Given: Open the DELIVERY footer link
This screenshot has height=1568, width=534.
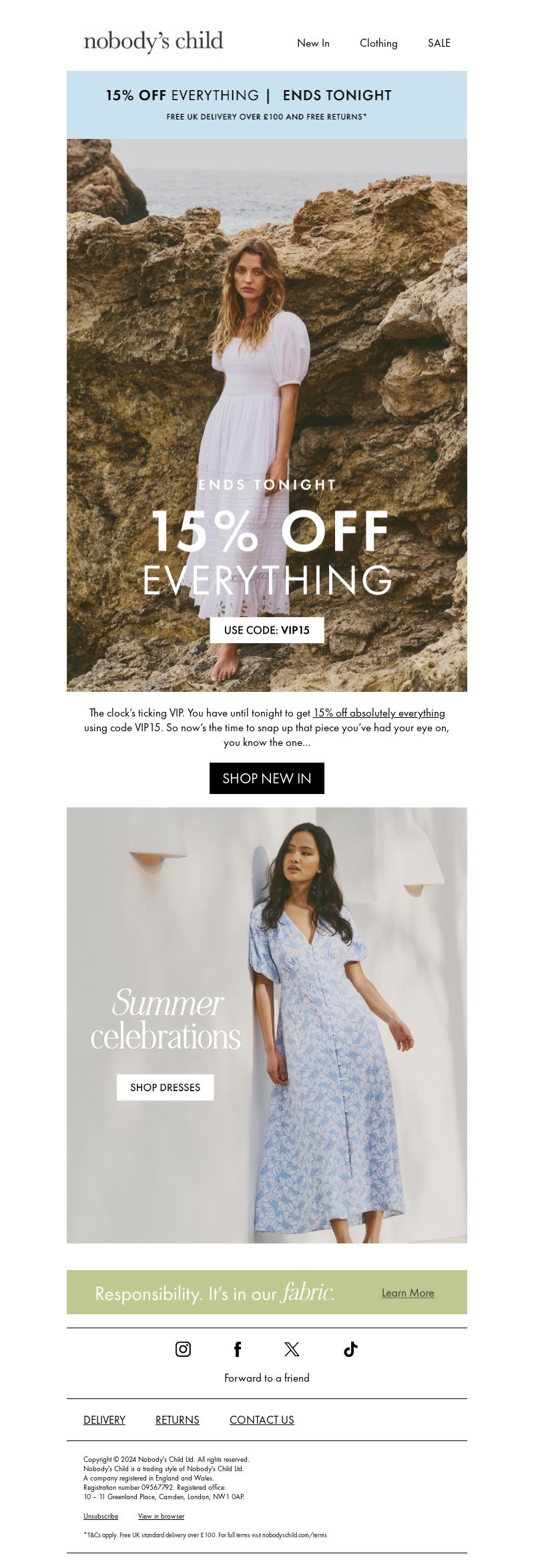Looking at the screenshot, I should (x=104, y=1420).
